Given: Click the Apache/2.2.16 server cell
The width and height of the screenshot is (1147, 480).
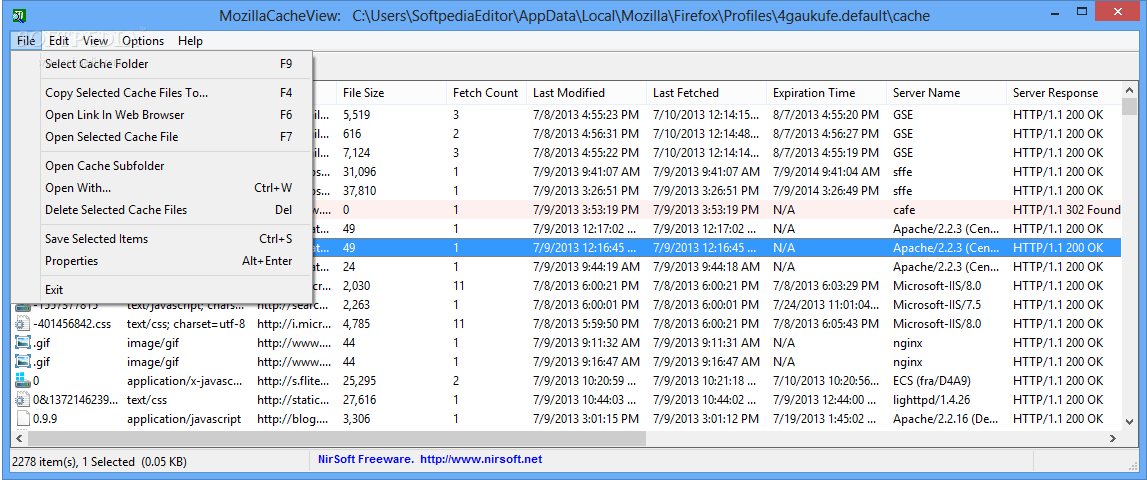Looking at the screenshot, I should (946, 419).
